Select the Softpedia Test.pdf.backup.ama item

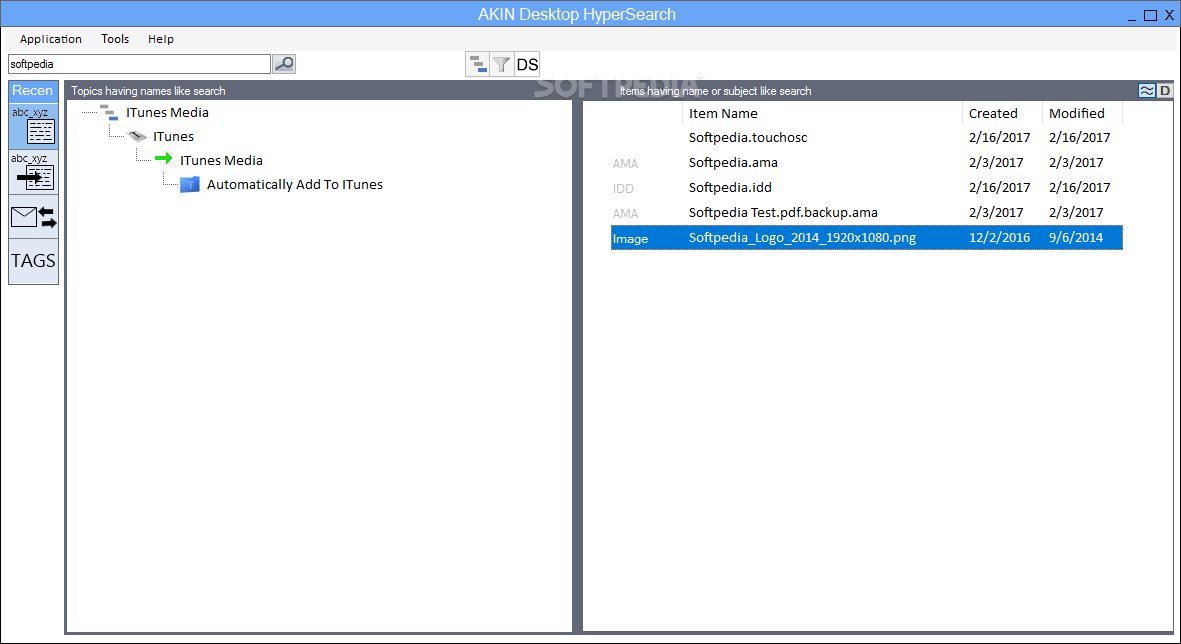[x=783, y=212]
